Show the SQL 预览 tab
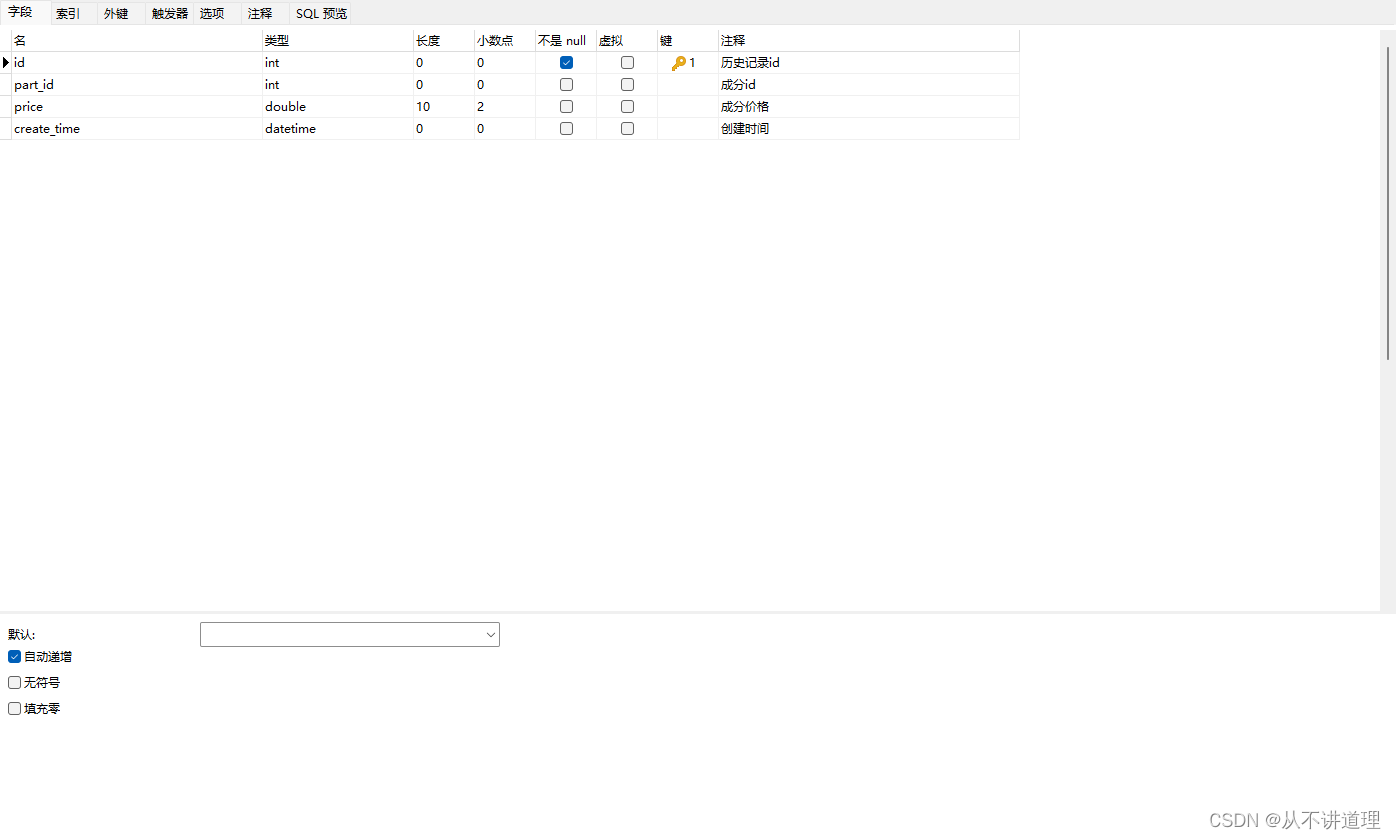Screen dimensions: 1396x839 (321, 13)
